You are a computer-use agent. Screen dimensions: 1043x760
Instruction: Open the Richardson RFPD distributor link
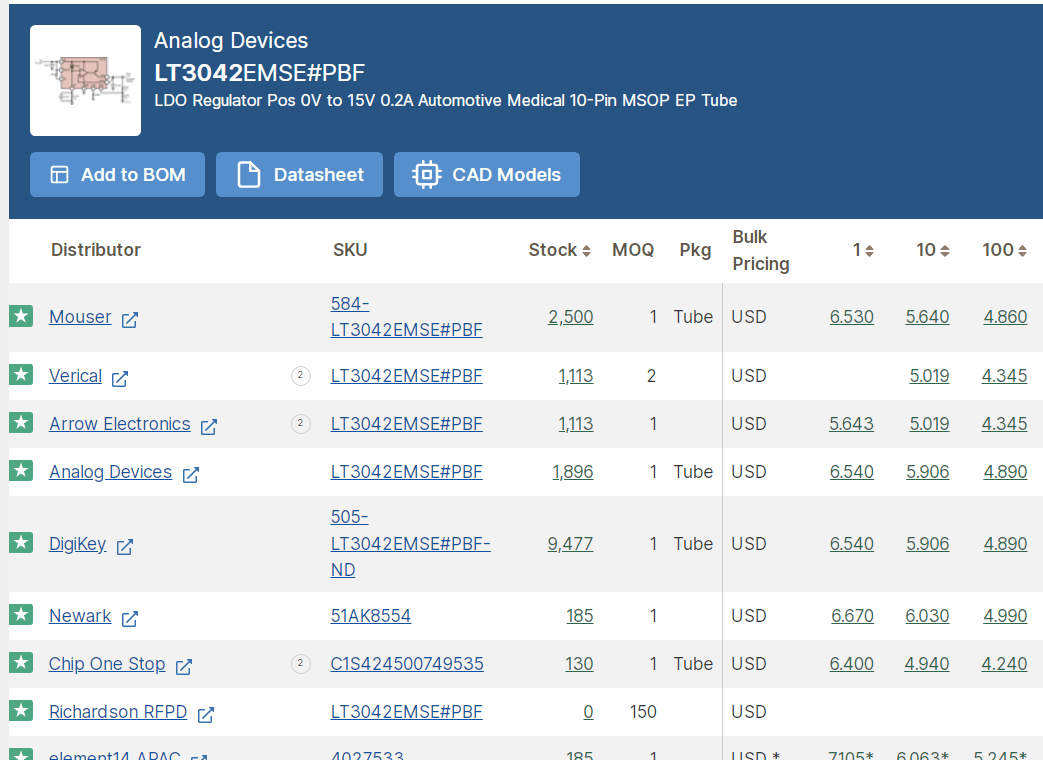point(118,711)
